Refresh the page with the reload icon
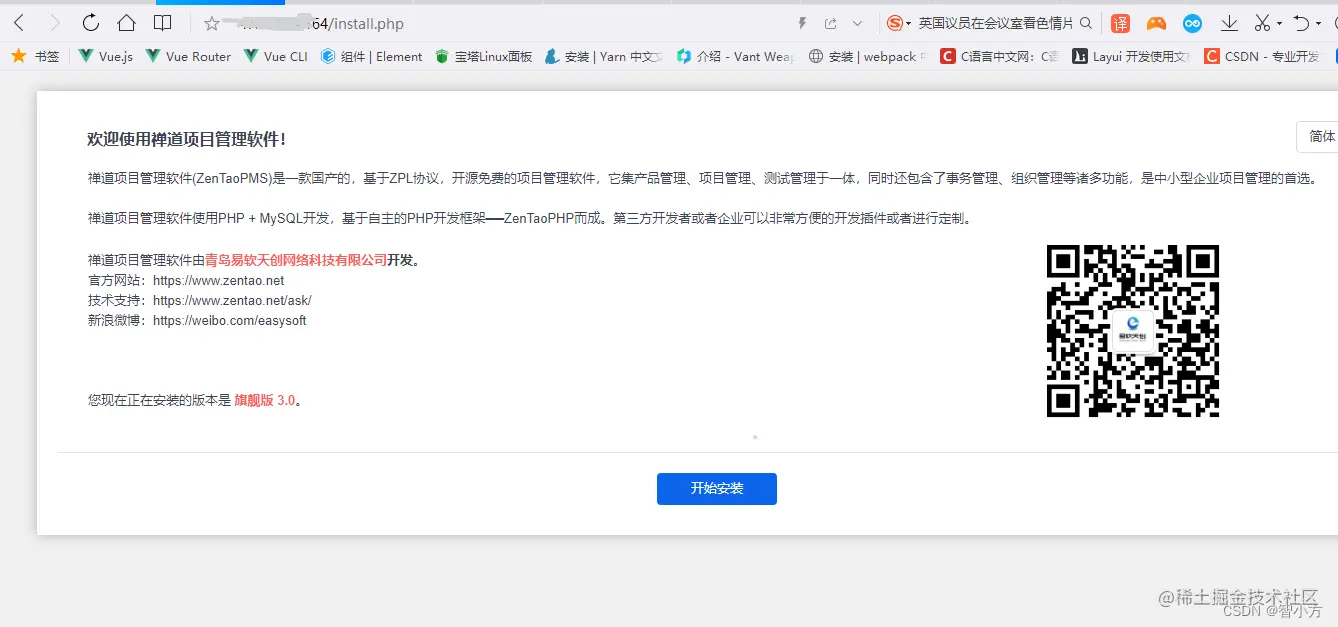 [x=90, y=22]
